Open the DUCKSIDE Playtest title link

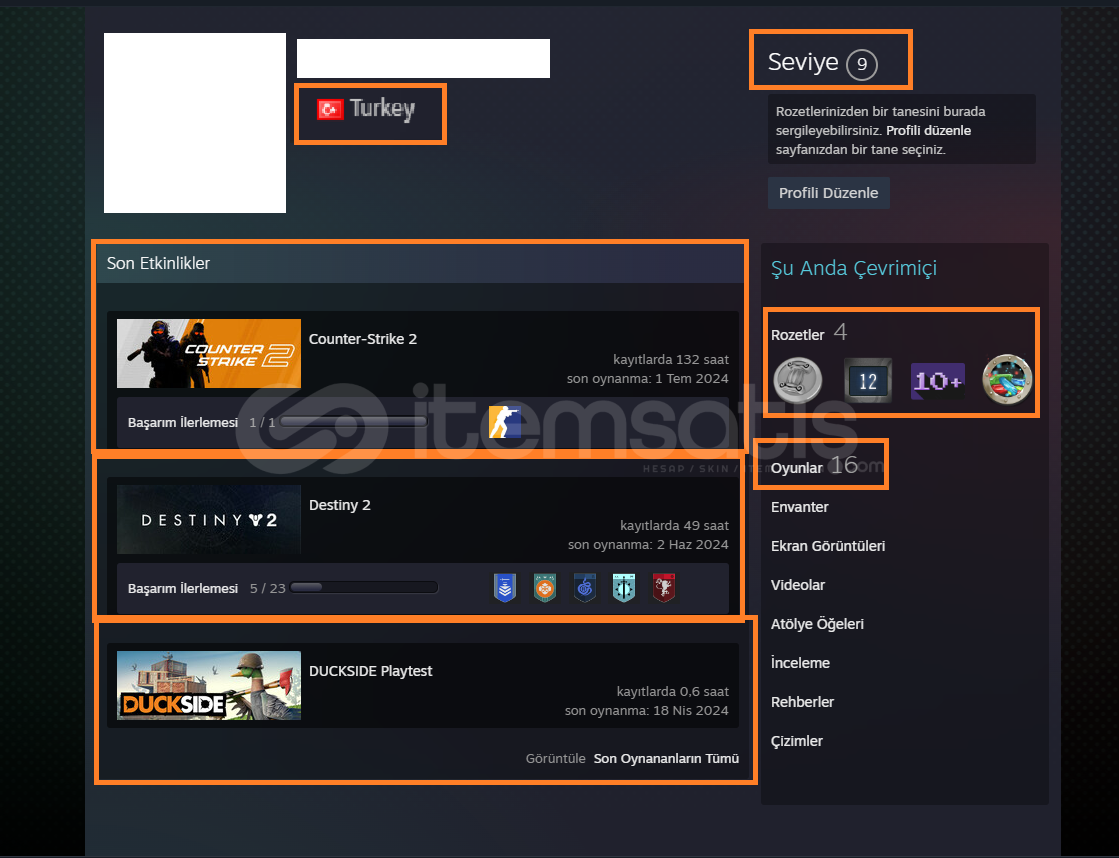(x=370, y=671)
